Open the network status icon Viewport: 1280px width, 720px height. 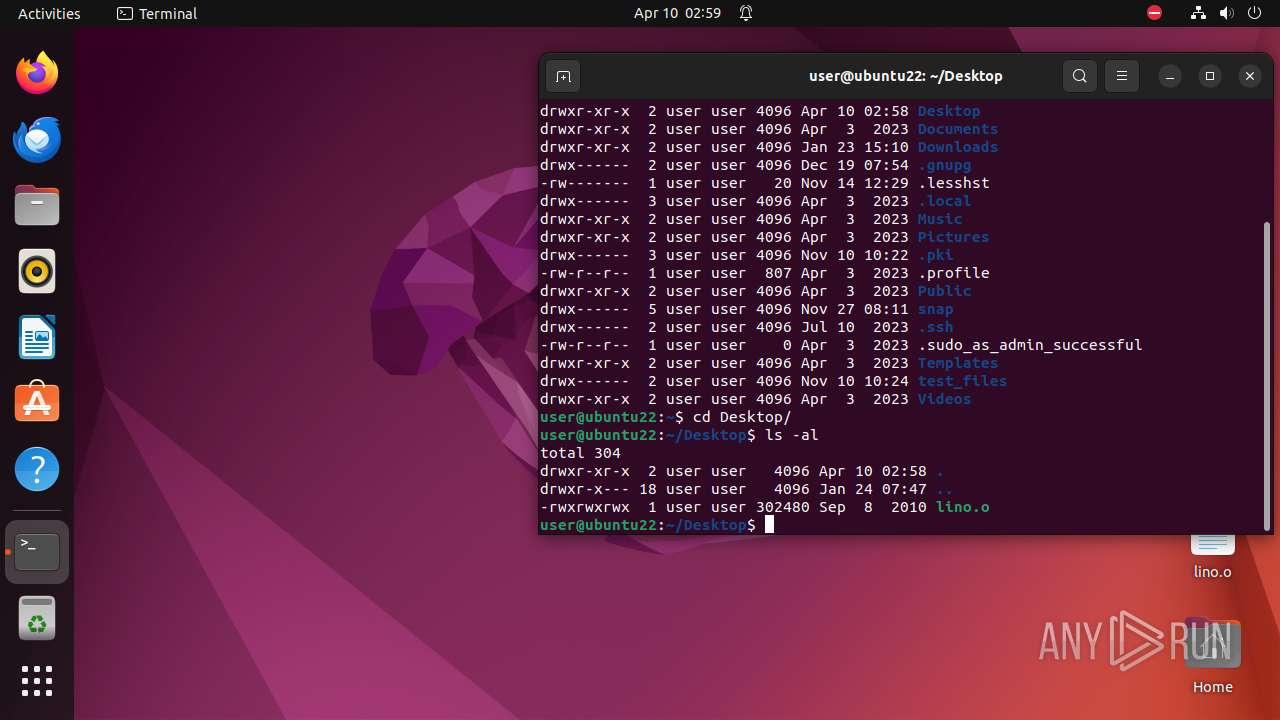coord(1198,13)
